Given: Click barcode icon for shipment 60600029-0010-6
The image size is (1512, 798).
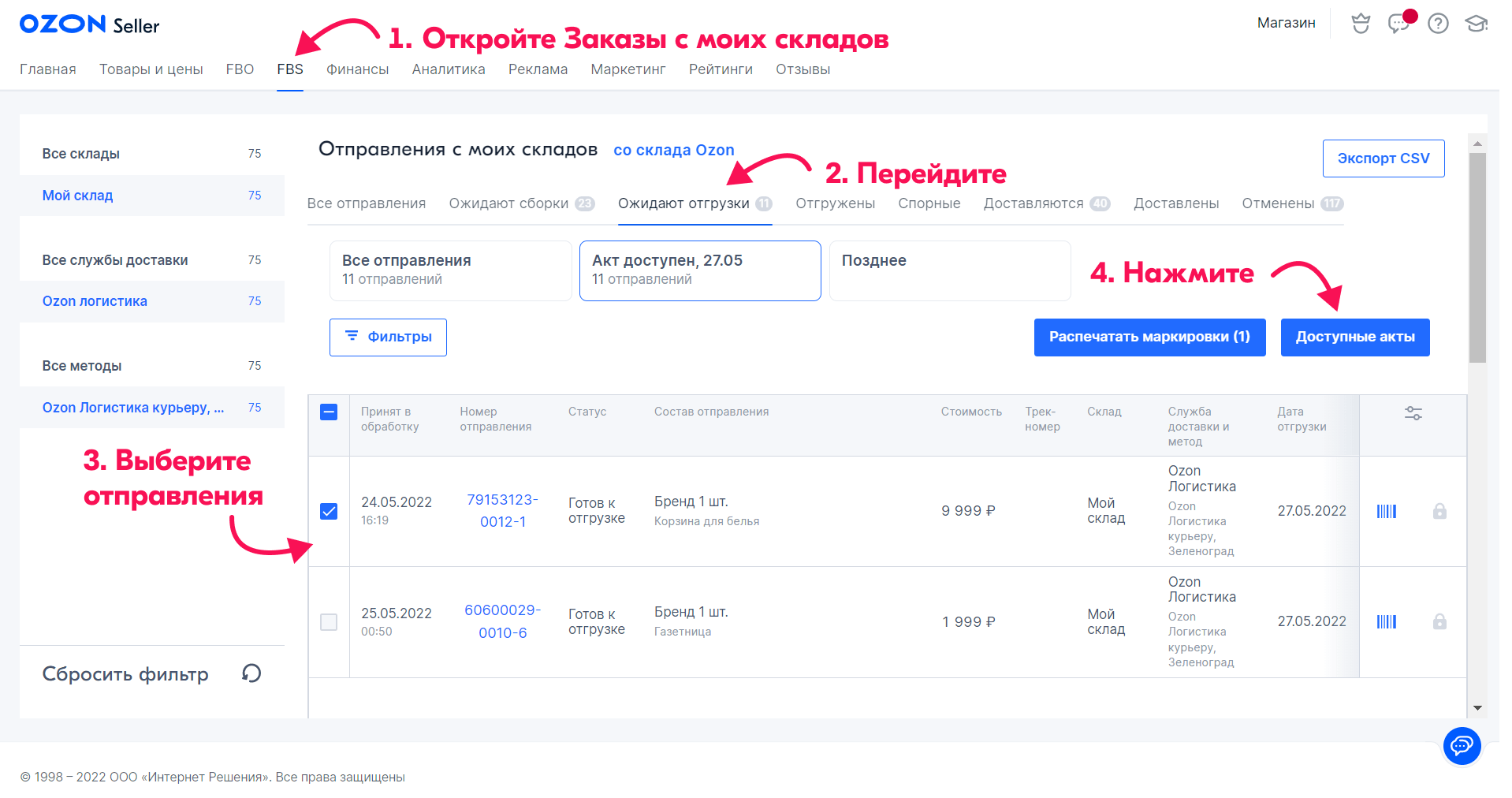Looking at the screenshot, I should tap(1387, 622).
